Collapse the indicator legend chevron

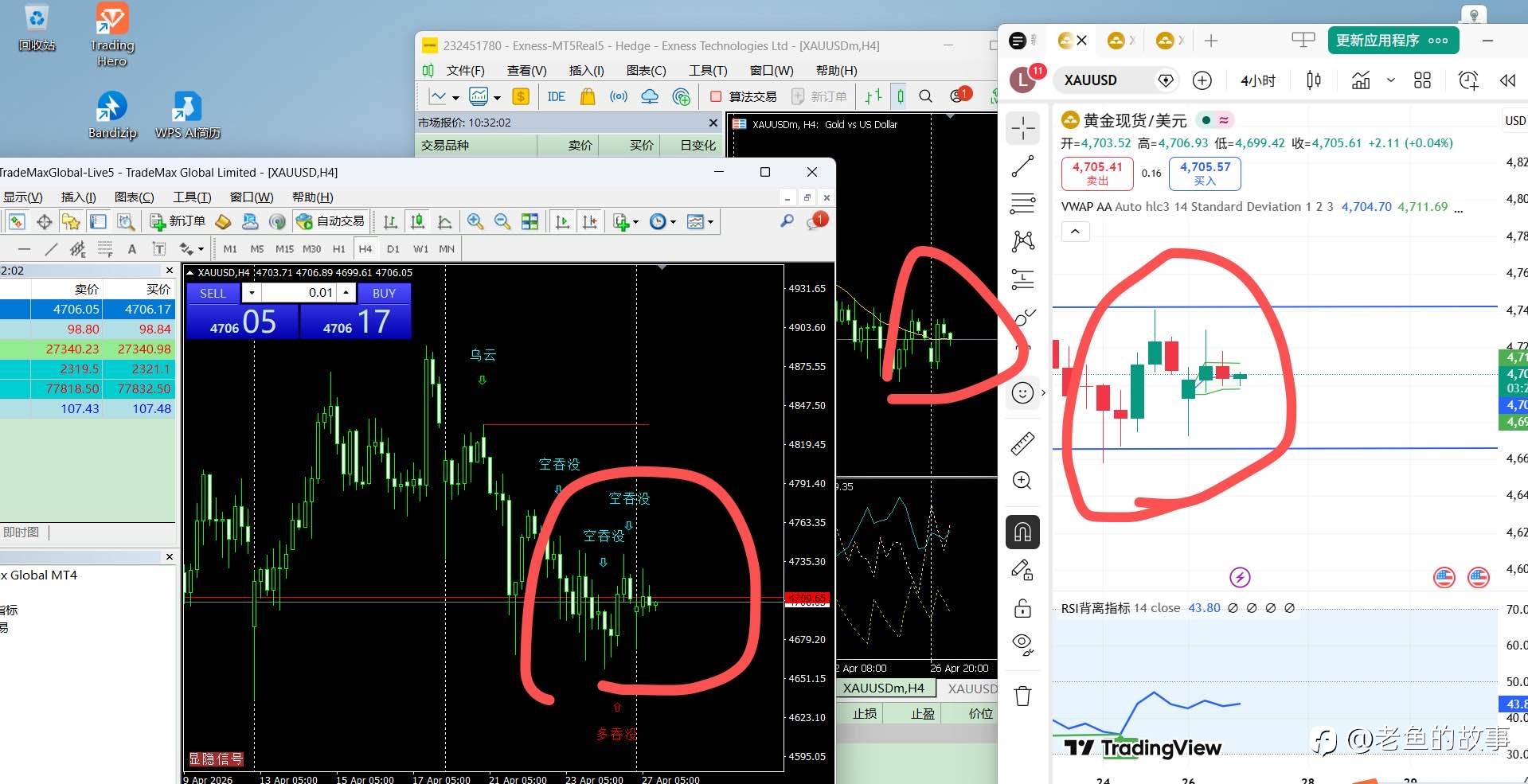[x=1075, y=232]
